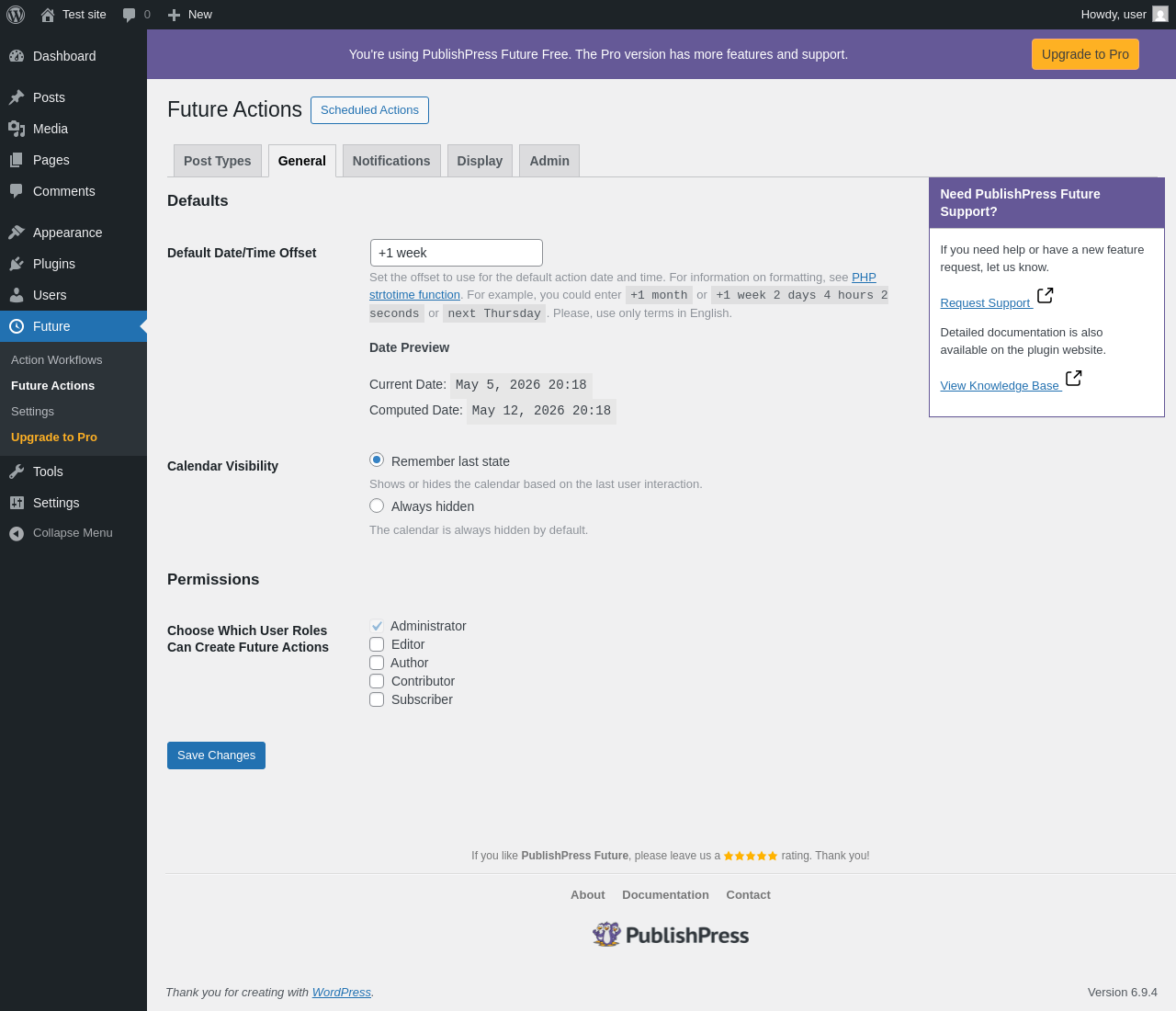This screenshot has width=1176, height=1011.
Task: Open Media via its sidebar icon
Action: point(17,129)
